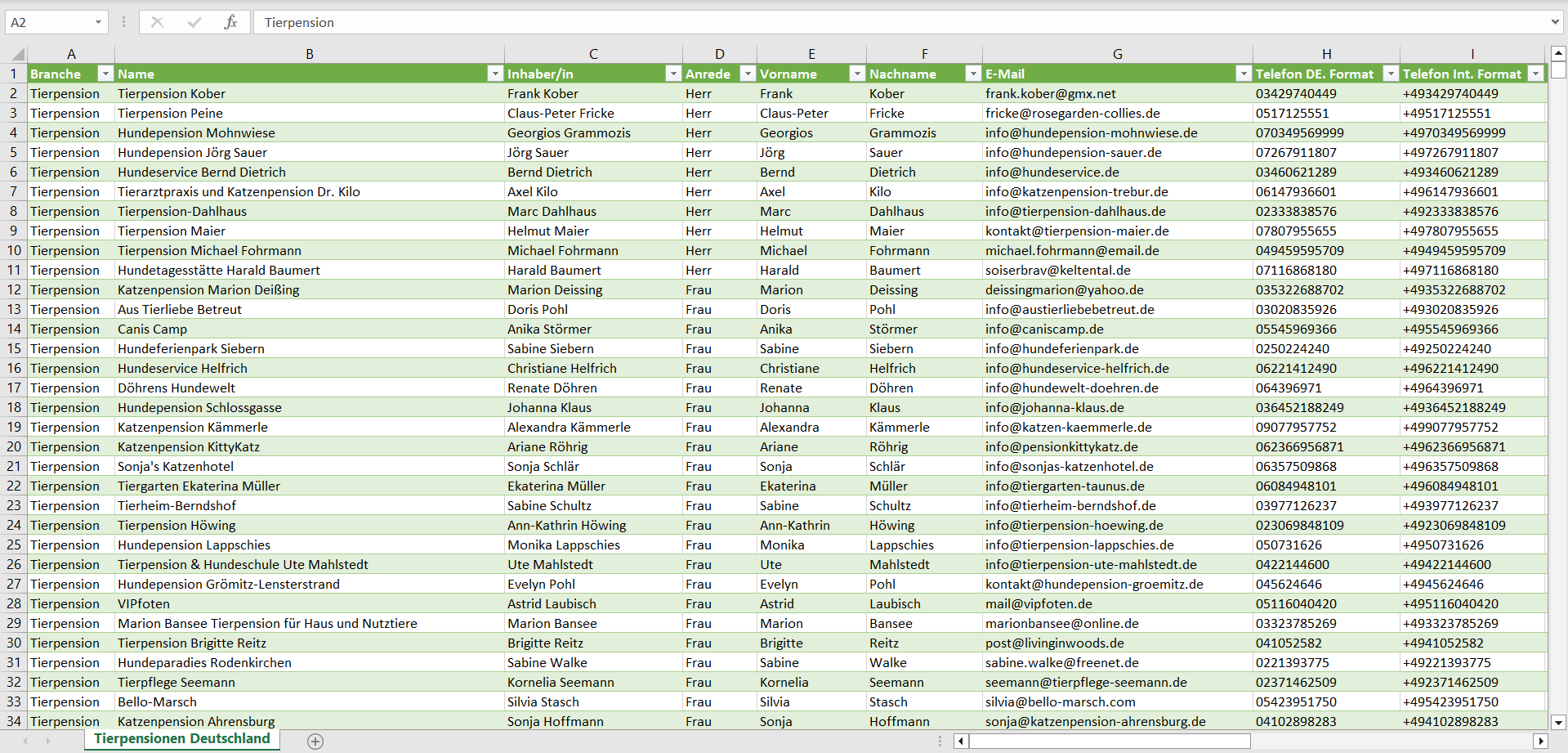Open the Insert Function fx icon
The height and width of the screenshot is (753, 1568).
(x=230, y=22)
